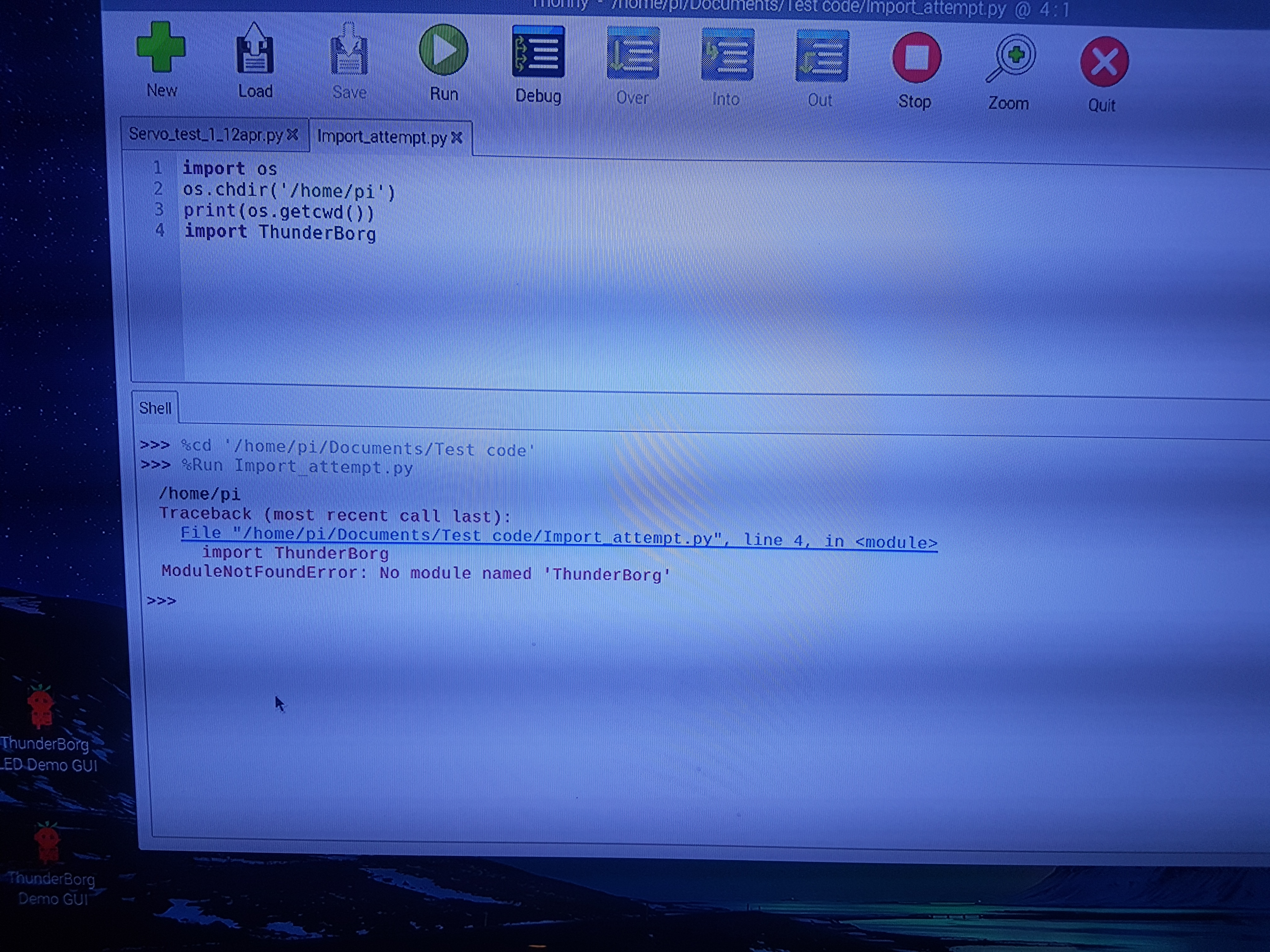
Task: Switch to the Servo_test_1_12apr.py tab
Action: point(206,135)
